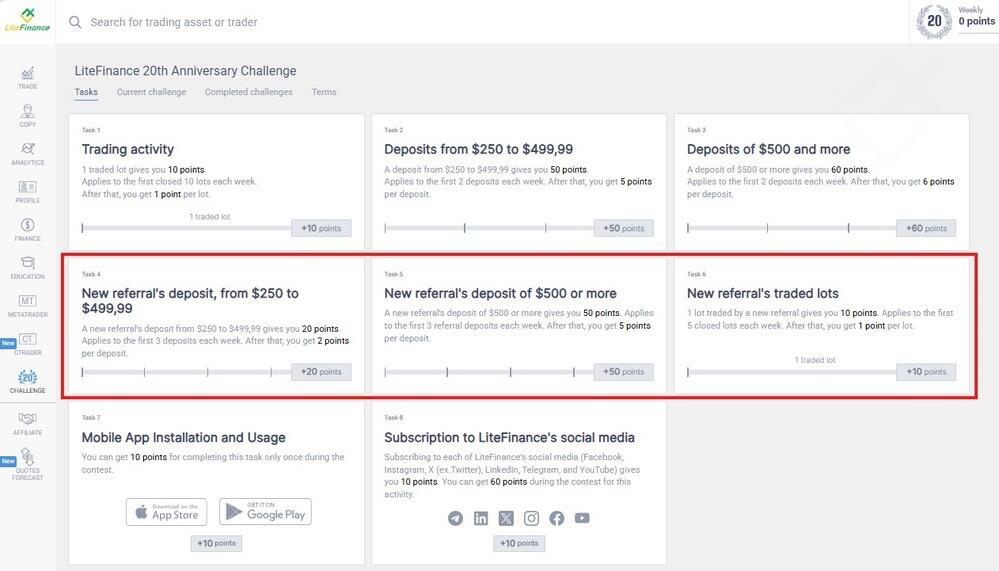999x571 pixels.
Task: Click the Deposits from $250 to $499,99 title
Action: pyautogui.click(x=478, y=149)
